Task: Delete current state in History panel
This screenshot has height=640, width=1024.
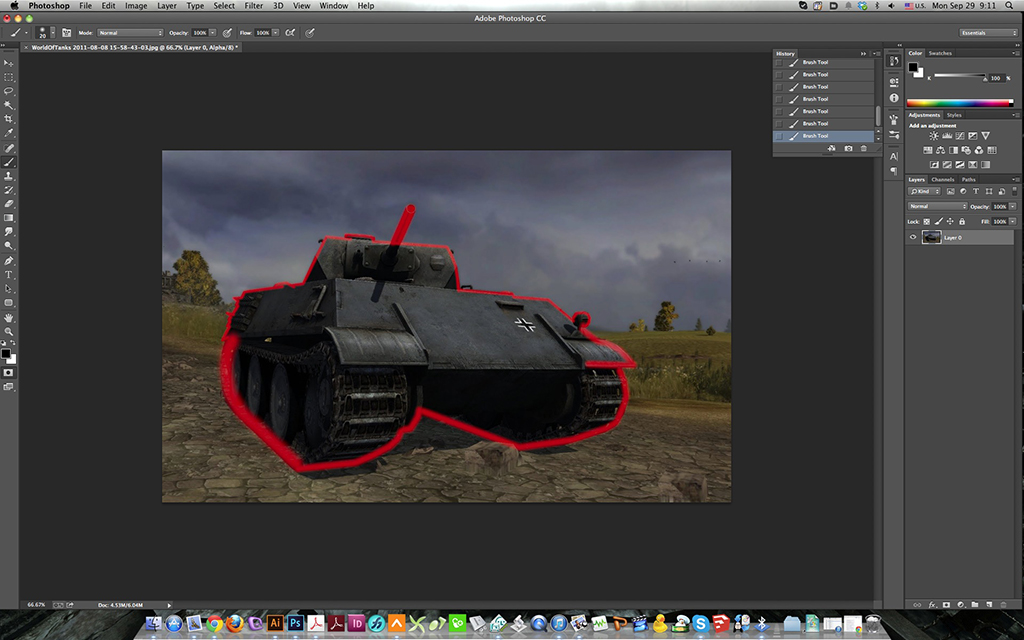Action: point(863,149)
